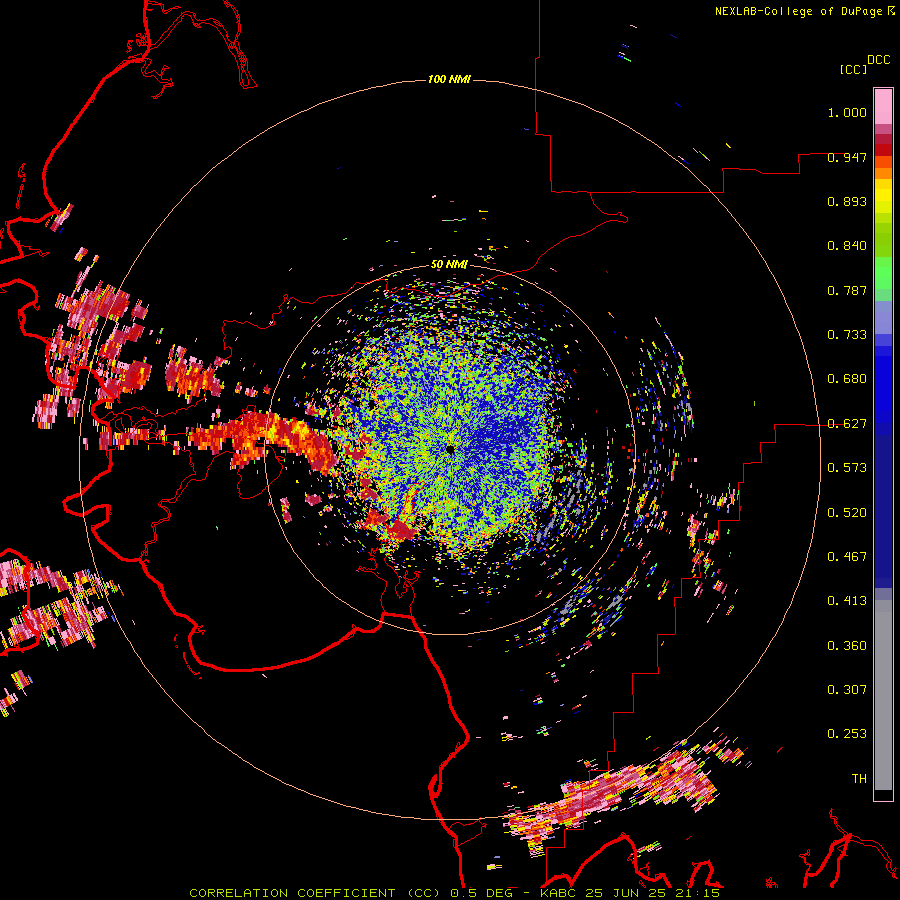Click the 0.787 color scale value

click(x=847, y=290)
